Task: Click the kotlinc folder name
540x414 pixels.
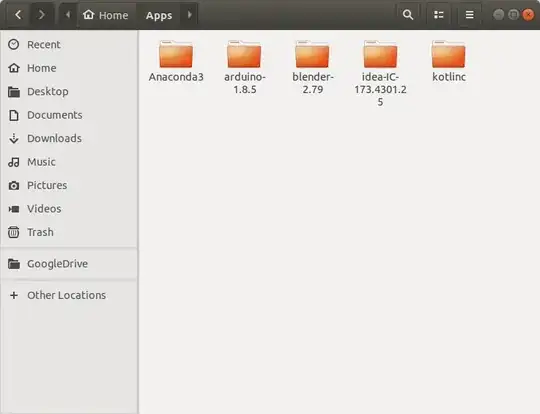Action: [449, 77]
